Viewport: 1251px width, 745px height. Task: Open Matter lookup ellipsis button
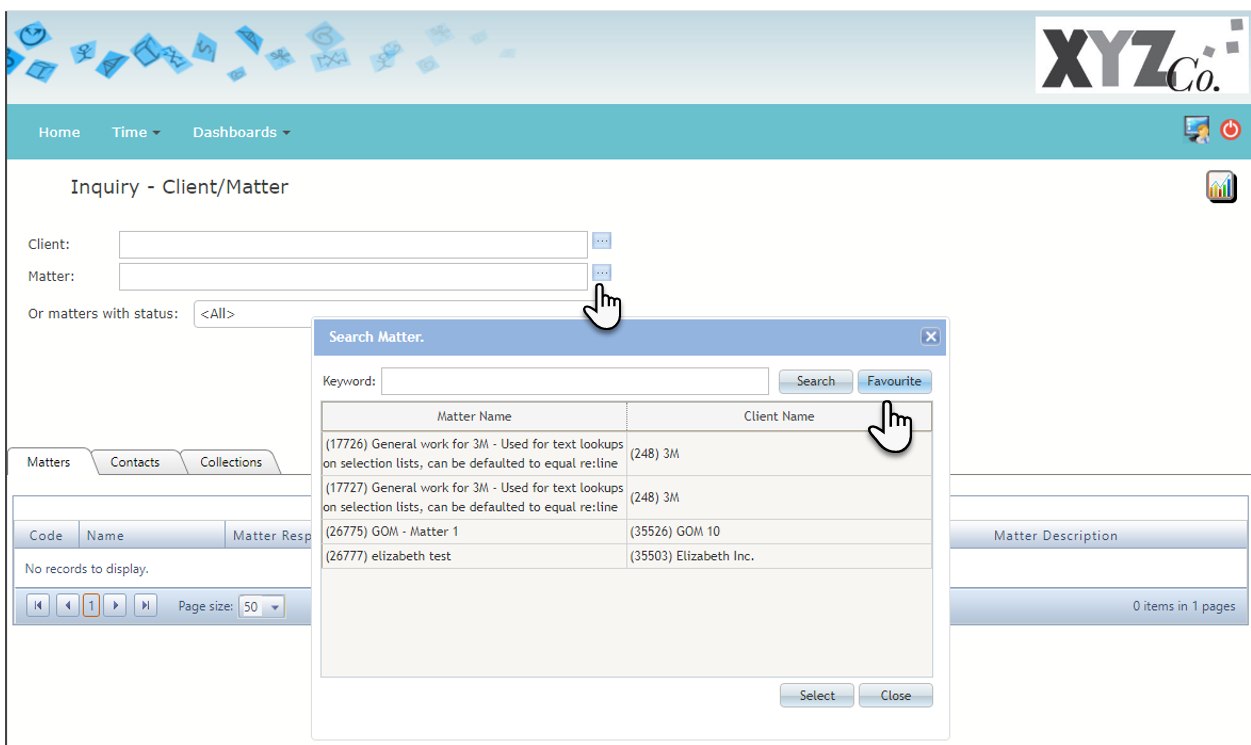tap(601, 272)
